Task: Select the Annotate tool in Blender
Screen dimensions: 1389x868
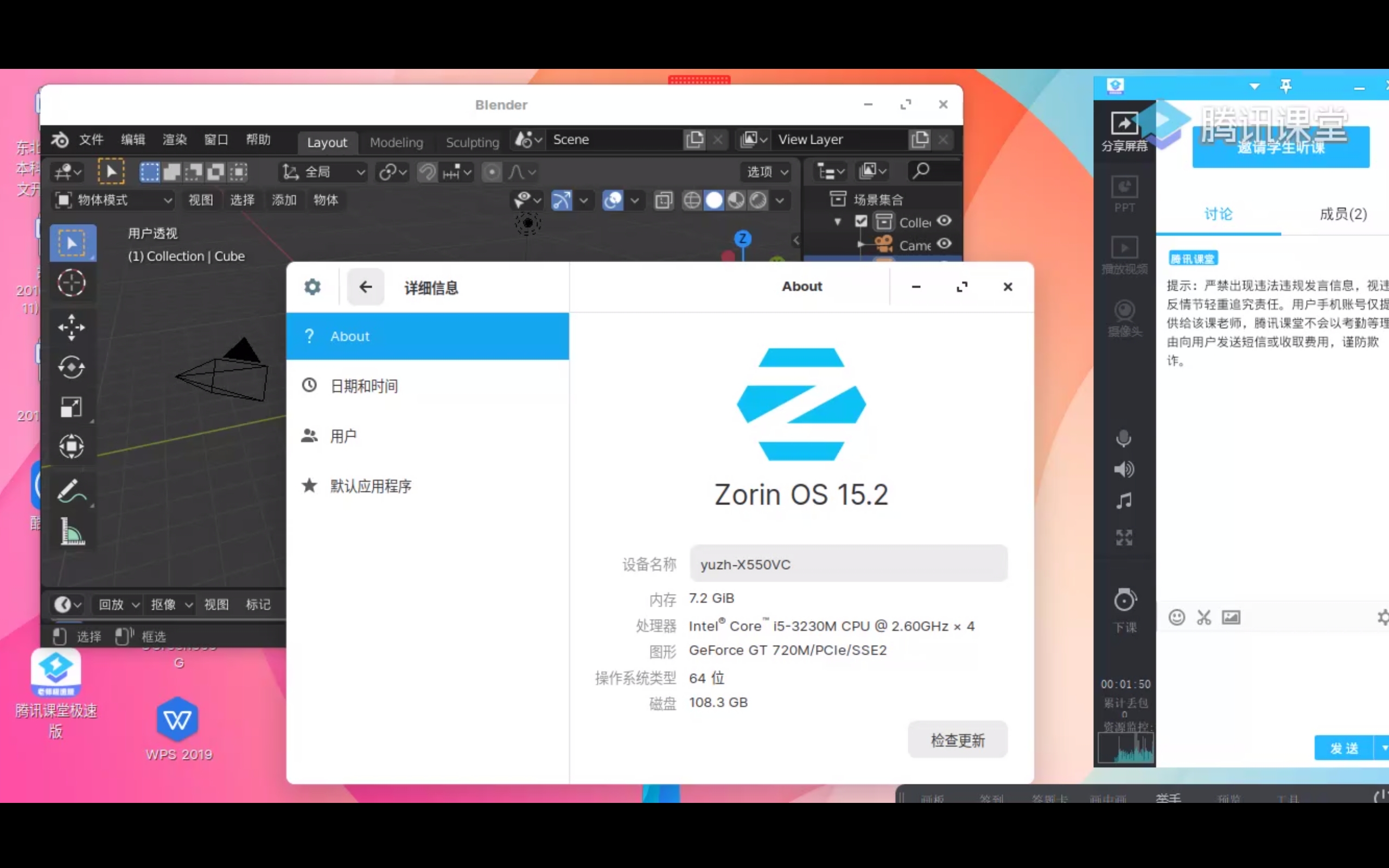Action: pos(72,492)
